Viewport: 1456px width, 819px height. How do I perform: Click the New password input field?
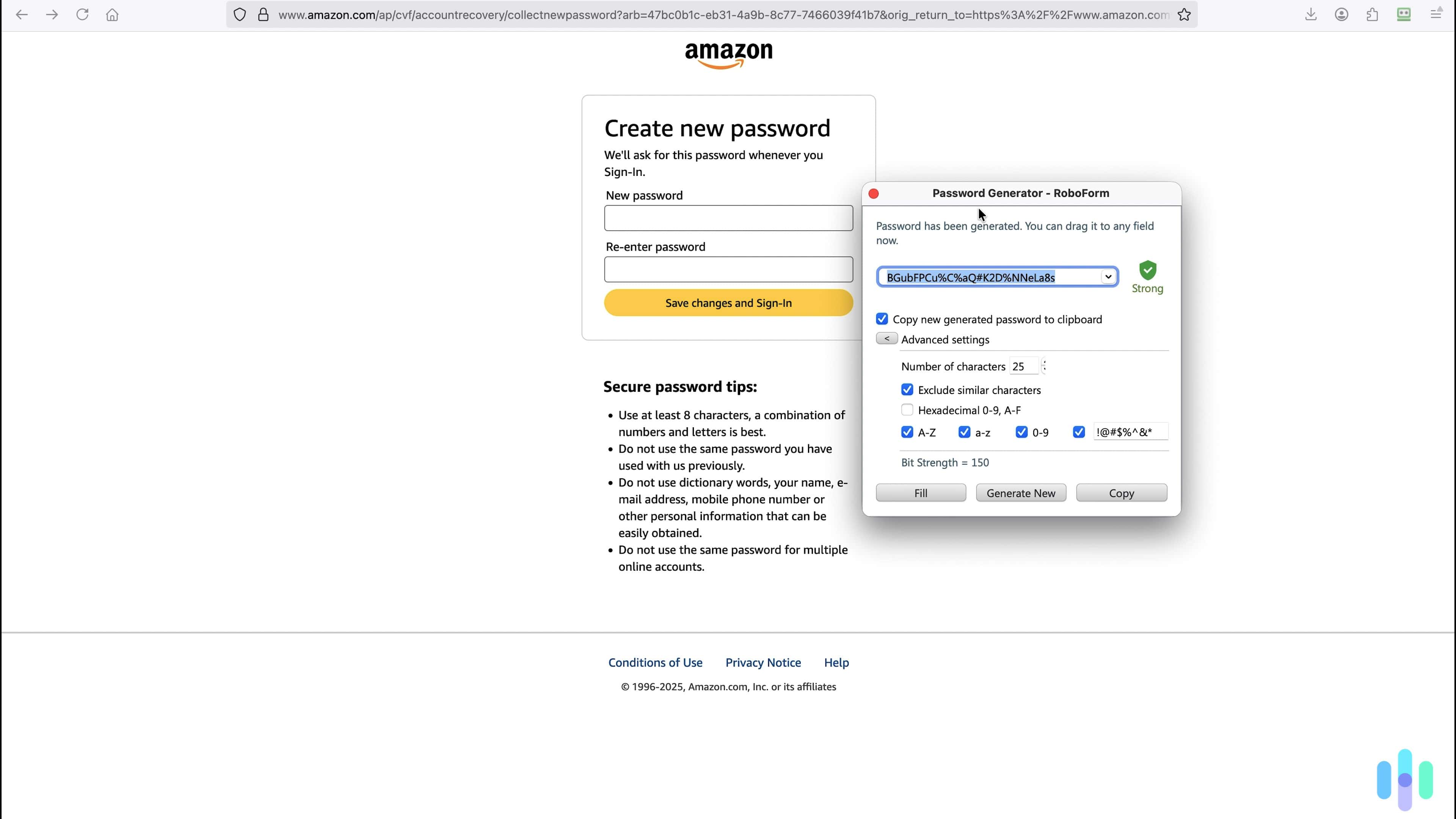tap(728, 218)
